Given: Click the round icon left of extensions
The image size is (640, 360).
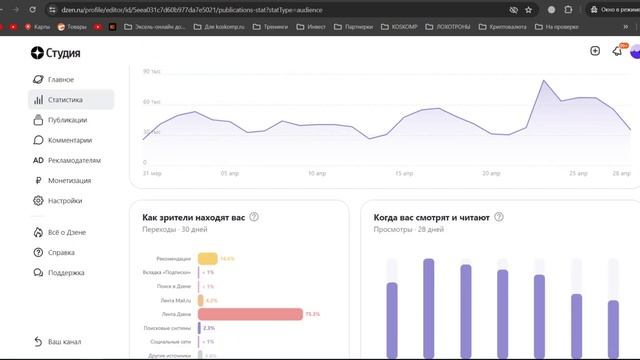Looking at the screenshot, I should [551, 10].
